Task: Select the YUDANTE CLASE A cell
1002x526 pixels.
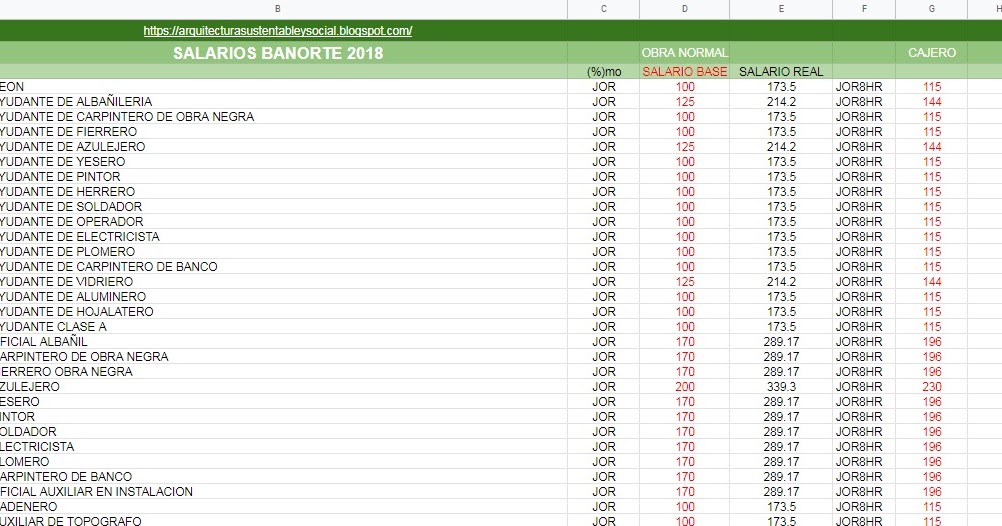Action: tap(283, 327)
